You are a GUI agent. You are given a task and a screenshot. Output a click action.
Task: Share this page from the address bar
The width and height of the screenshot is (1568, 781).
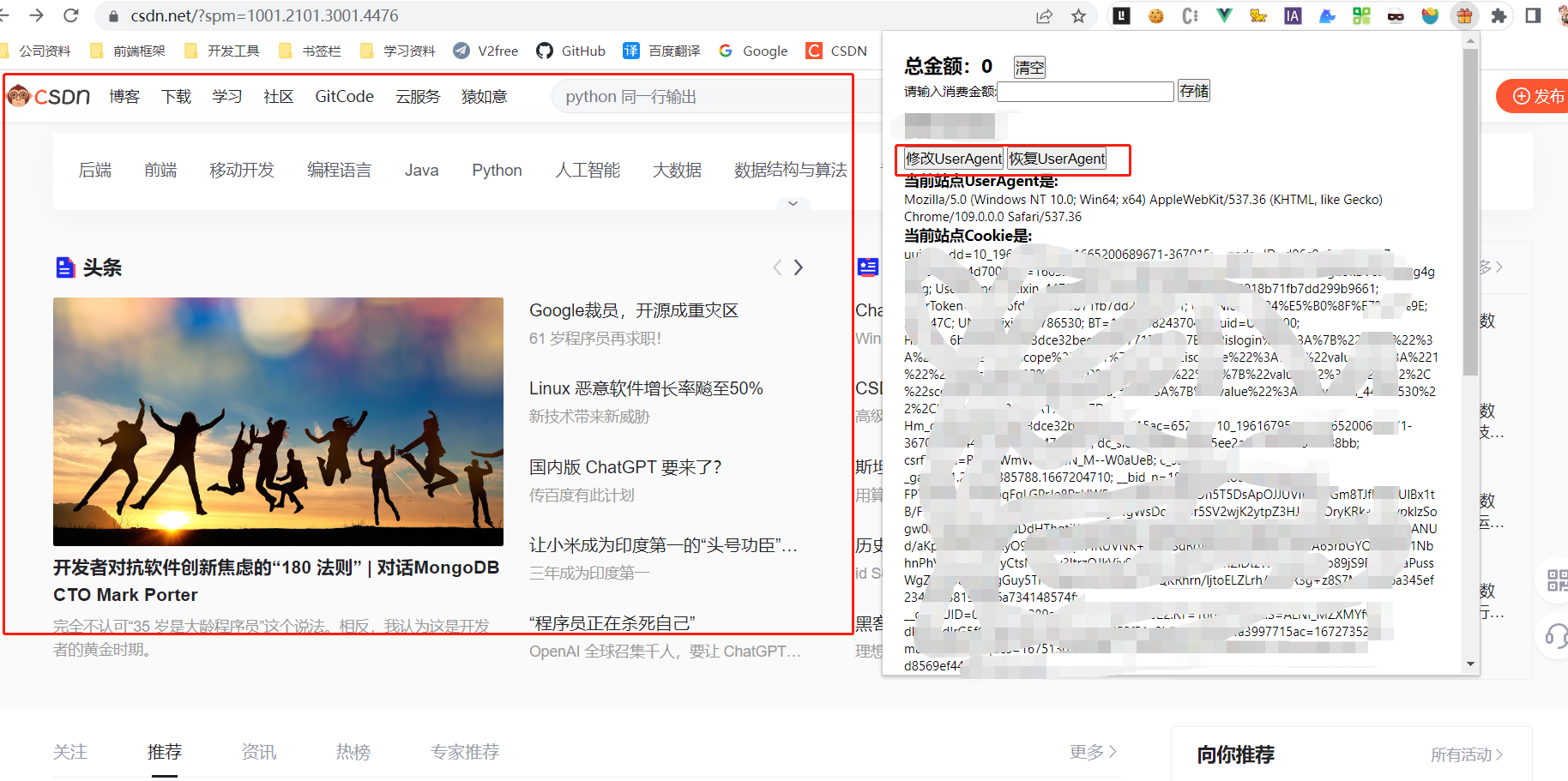click(x=1044, y=16)
